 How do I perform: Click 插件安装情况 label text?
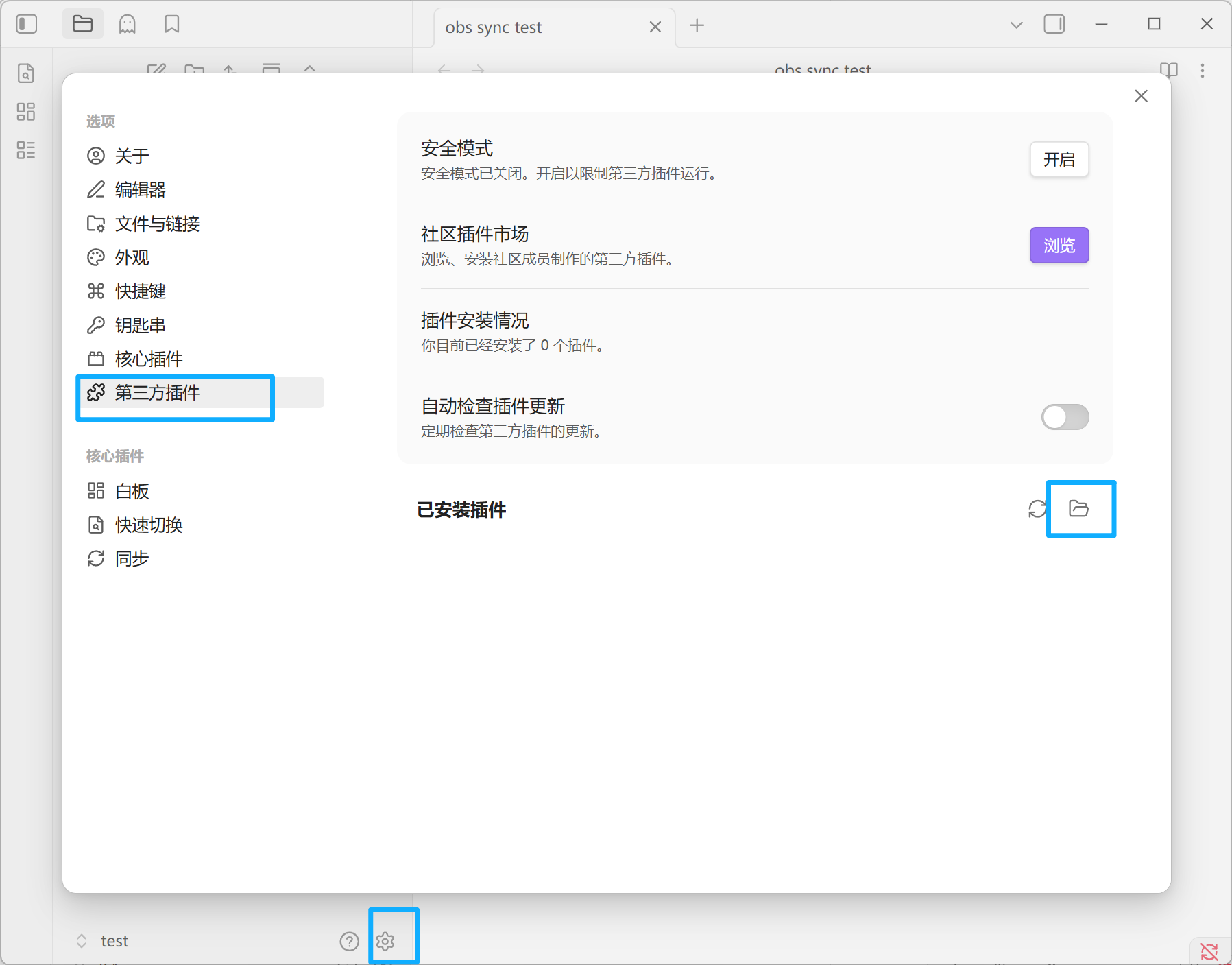pyautogui.click(x=474, y=320)
